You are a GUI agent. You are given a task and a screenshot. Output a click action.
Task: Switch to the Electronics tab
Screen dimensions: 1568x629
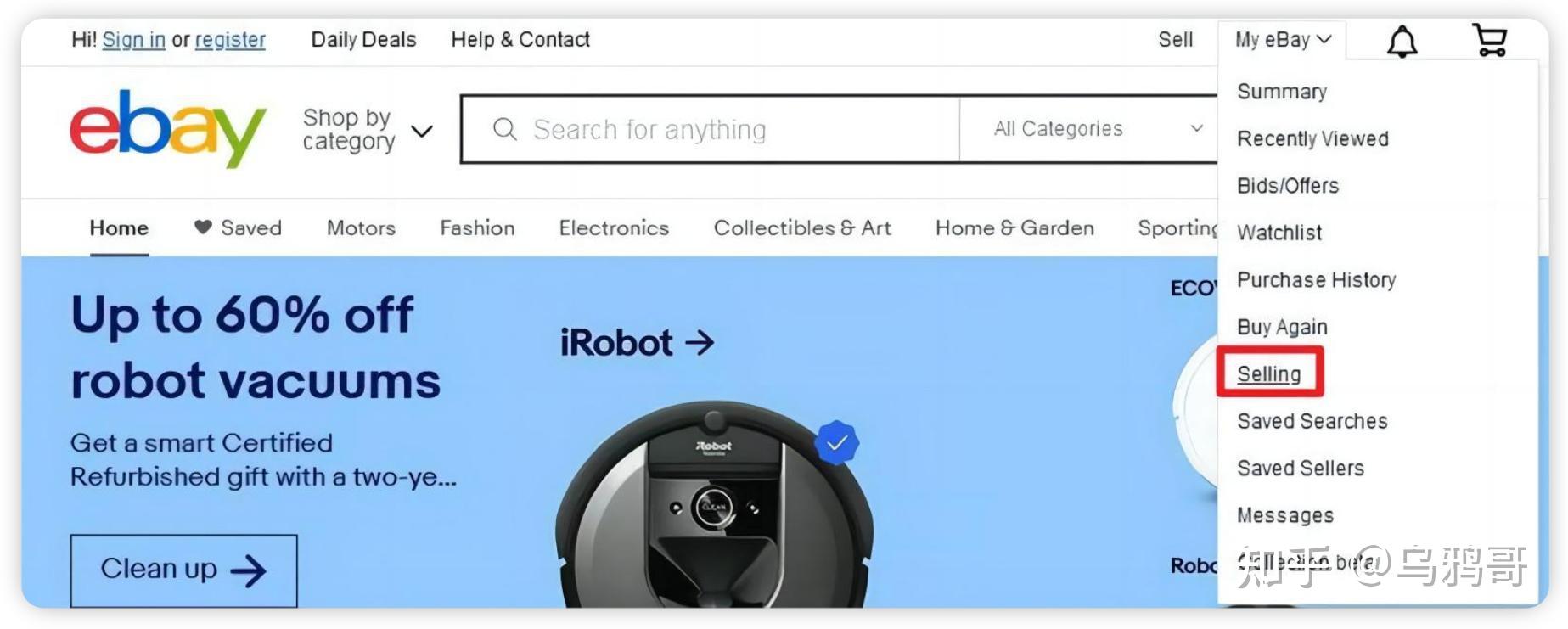614,227
